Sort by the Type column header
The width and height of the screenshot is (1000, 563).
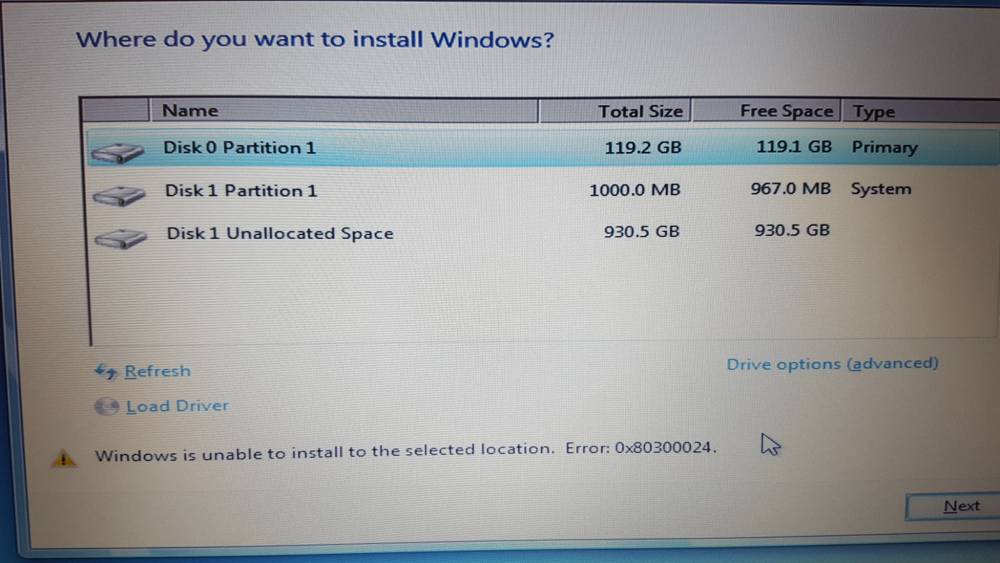click(x=921, y=112)
